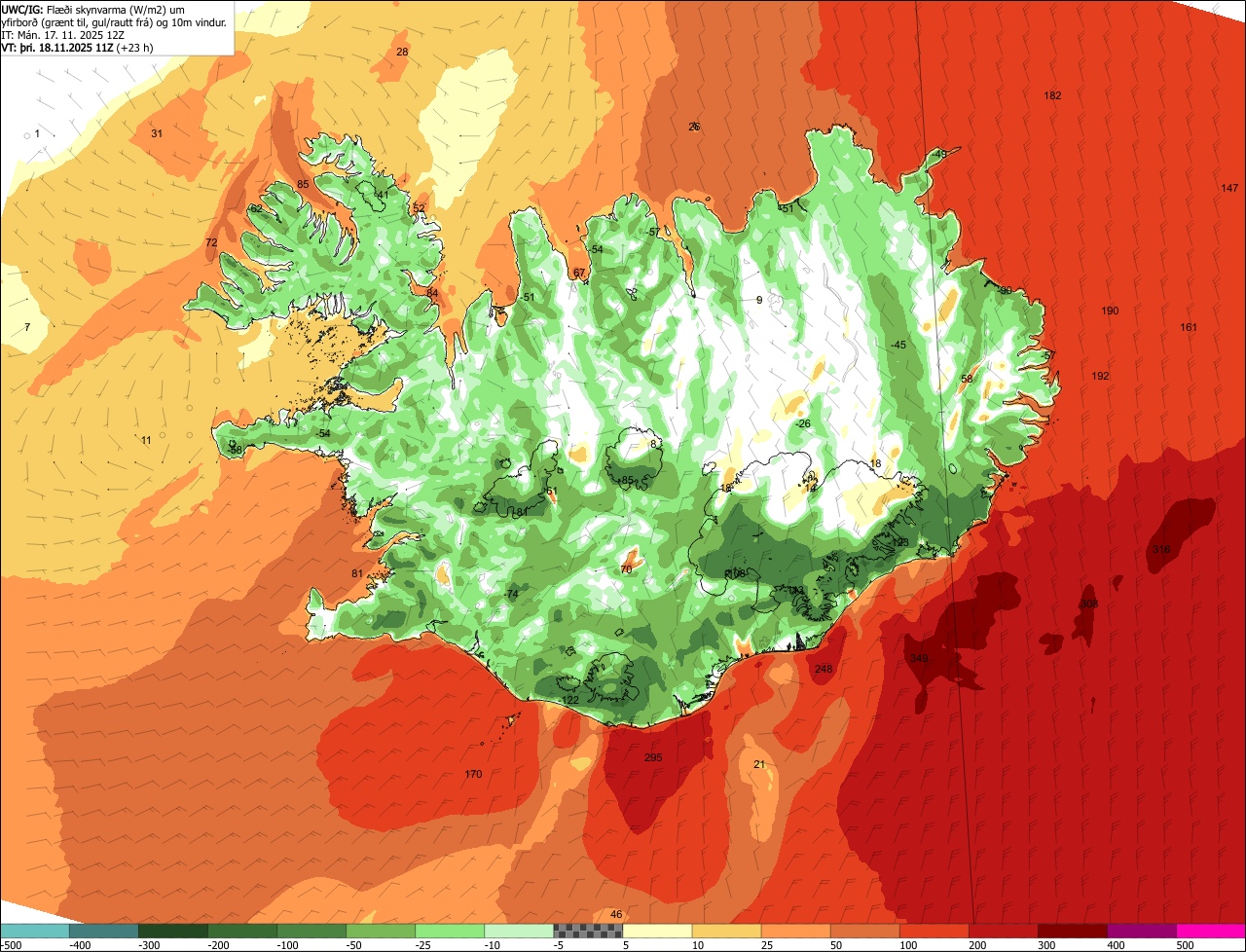The height and width of the screenshot is (952, 1246).
Task: Click the '248' flux value near the southeast coast
Action: pos(824,669)
